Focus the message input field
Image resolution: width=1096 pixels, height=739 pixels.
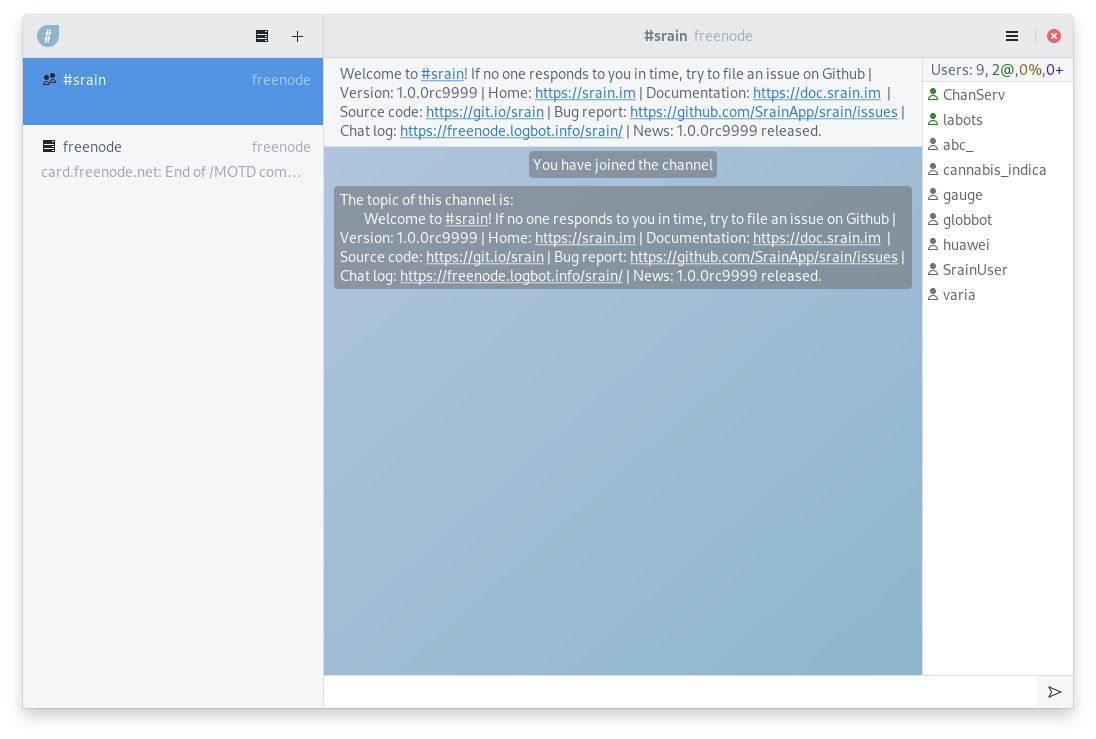(x=680, y=692)
